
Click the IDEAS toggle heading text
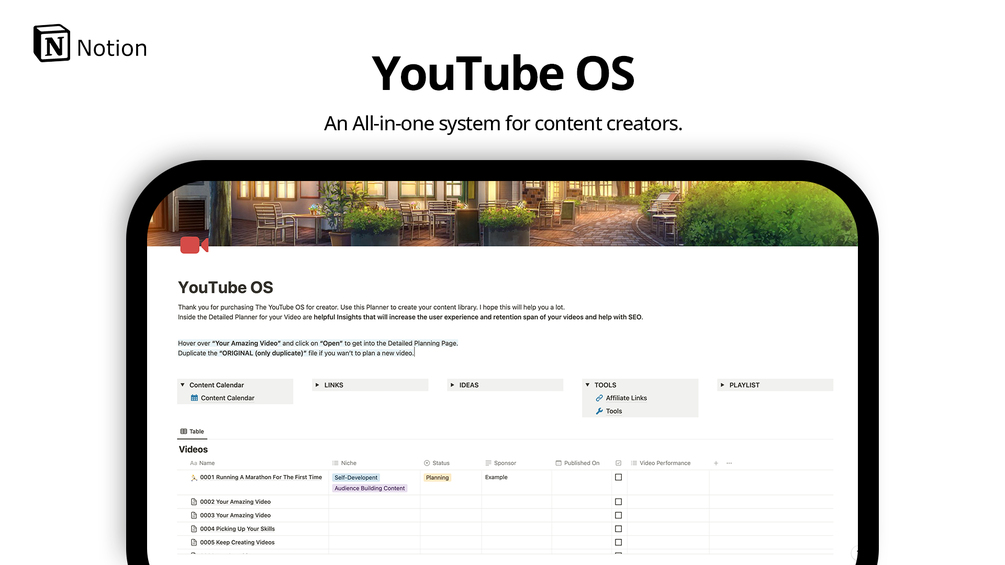(469, 385)
